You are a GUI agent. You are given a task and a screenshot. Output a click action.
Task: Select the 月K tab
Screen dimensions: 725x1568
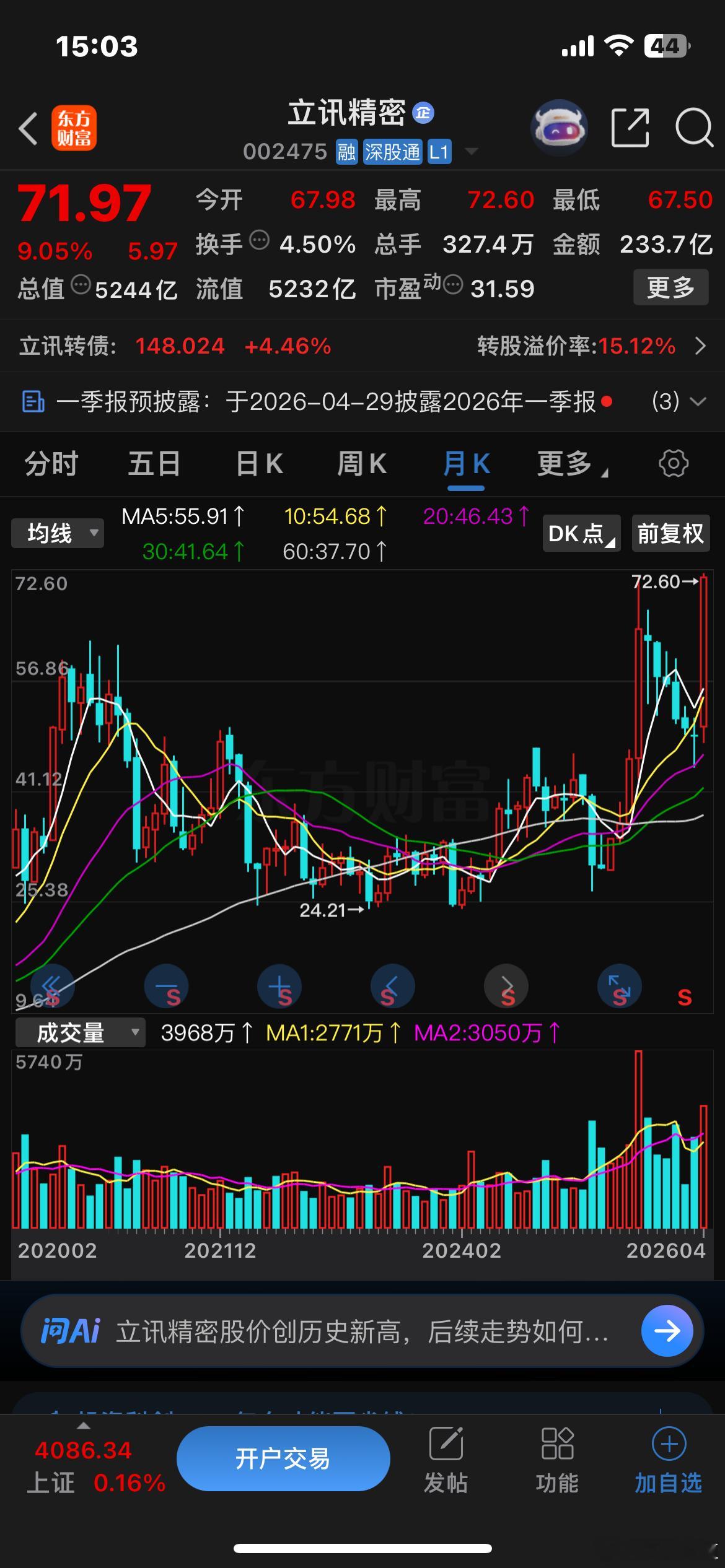click(466, 464)
